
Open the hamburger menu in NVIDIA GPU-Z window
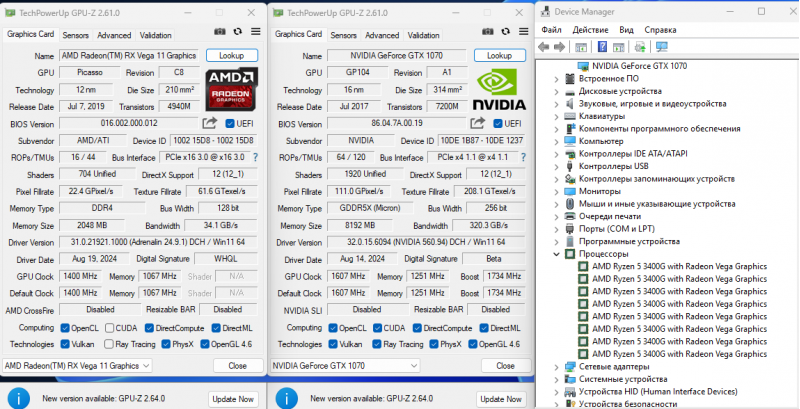pyautogui.click(x=523, y=32)
